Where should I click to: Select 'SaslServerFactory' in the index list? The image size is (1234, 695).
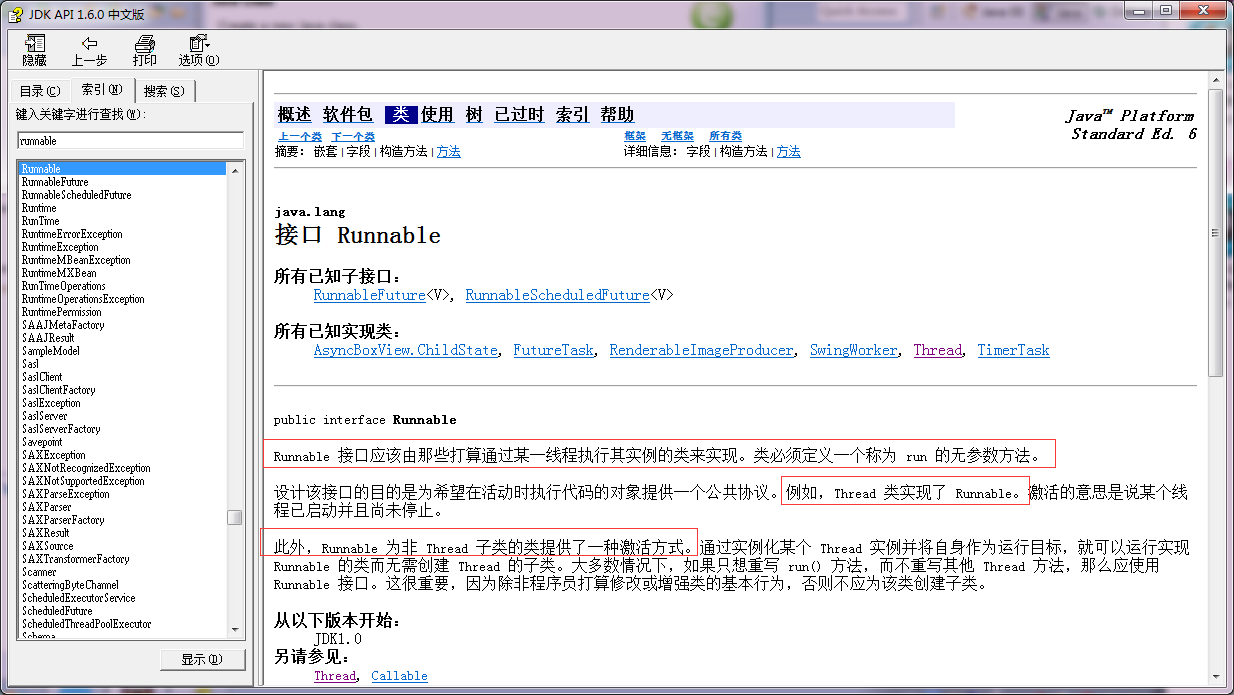(x=61, y=429)
